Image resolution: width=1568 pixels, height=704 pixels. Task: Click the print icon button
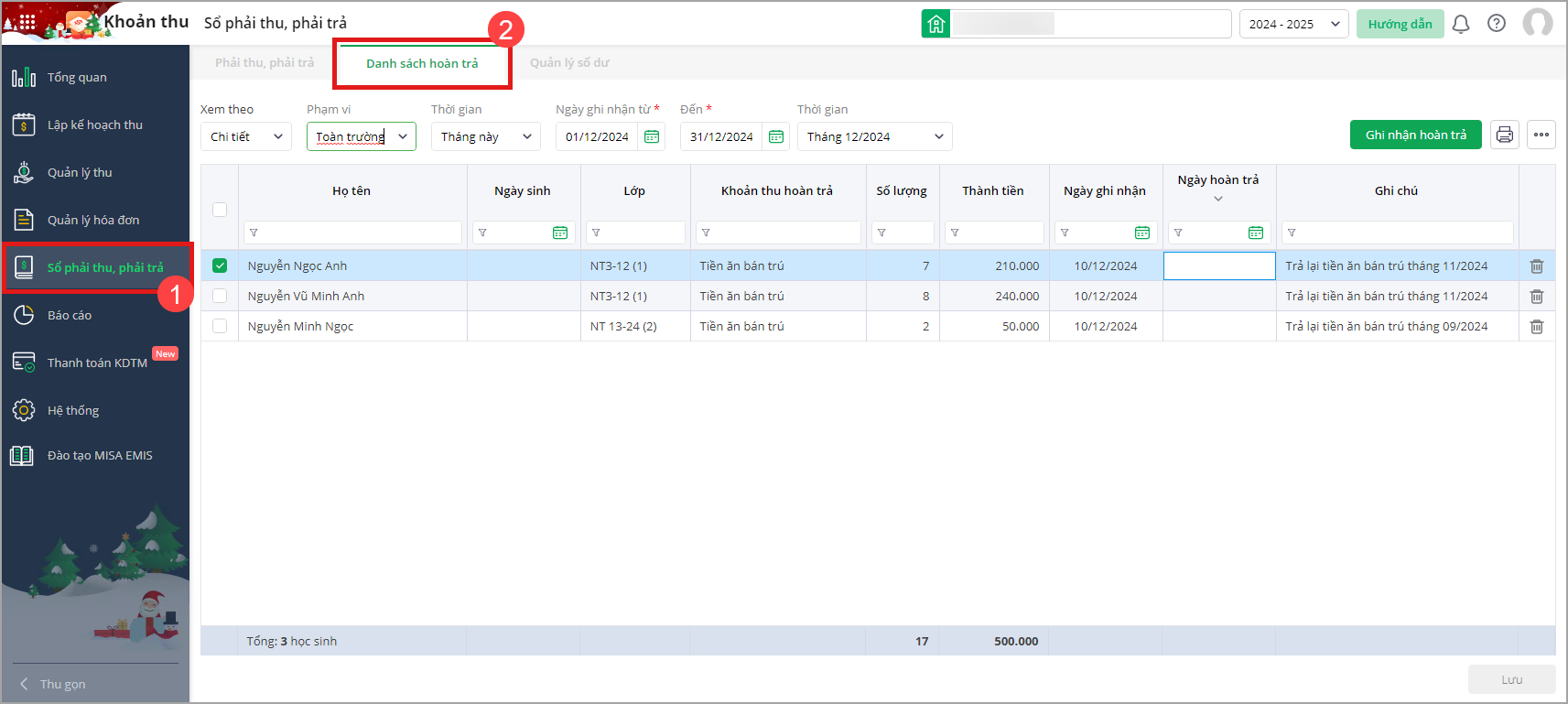1505,135
